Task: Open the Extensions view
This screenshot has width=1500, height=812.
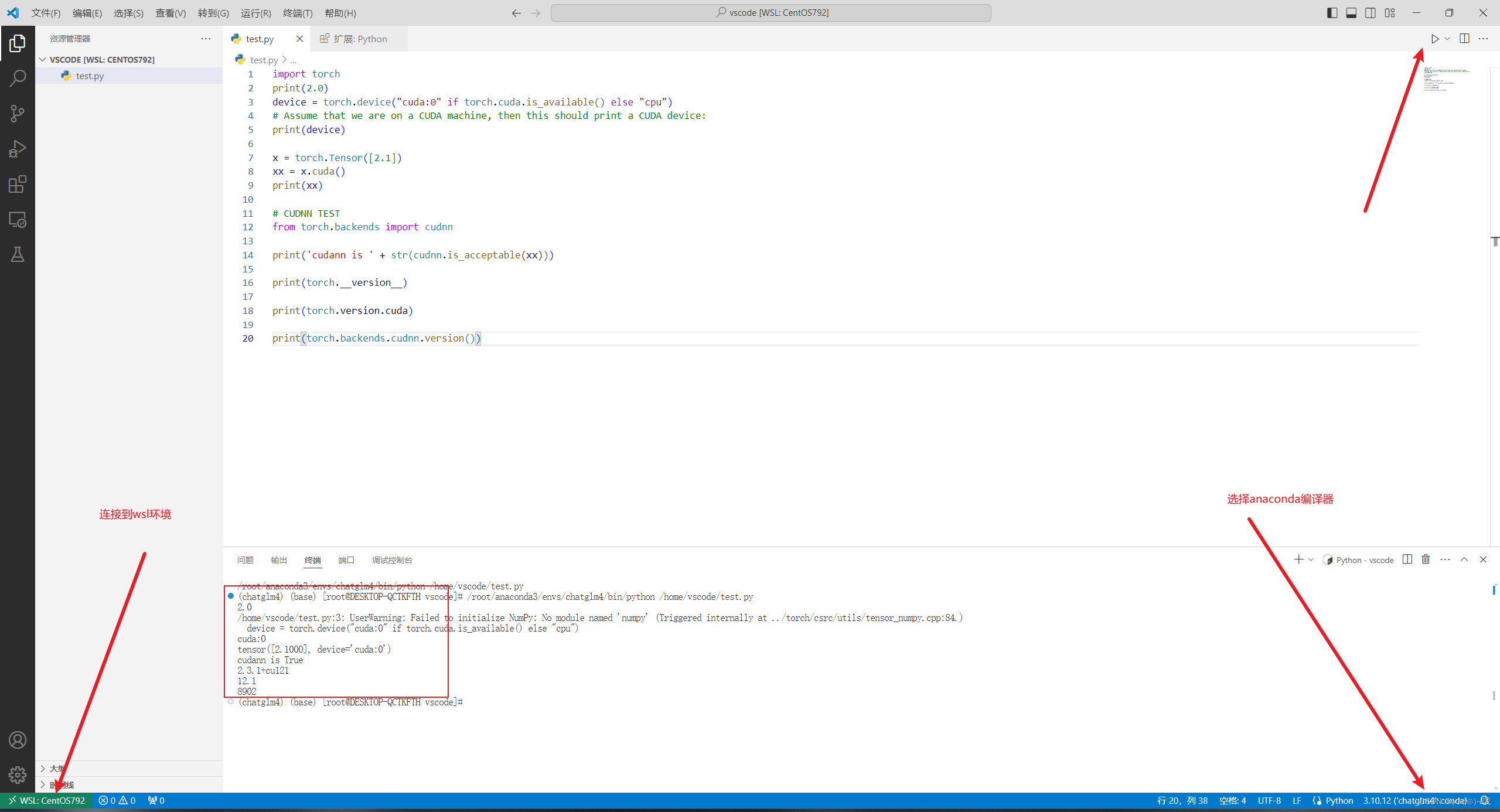Action: (x=18, y=185)
